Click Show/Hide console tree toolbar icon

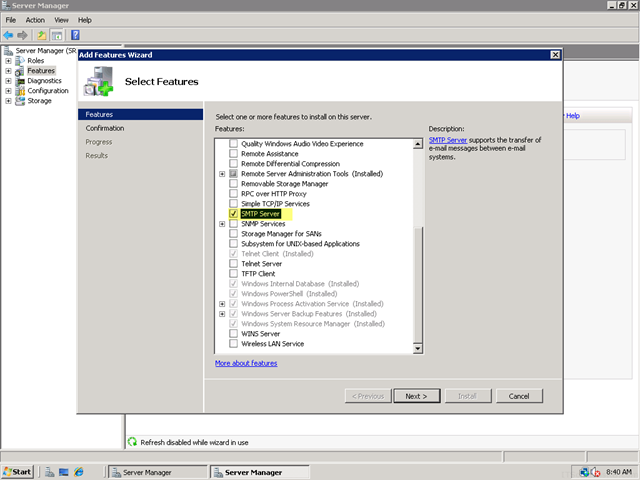click(57, 36)
